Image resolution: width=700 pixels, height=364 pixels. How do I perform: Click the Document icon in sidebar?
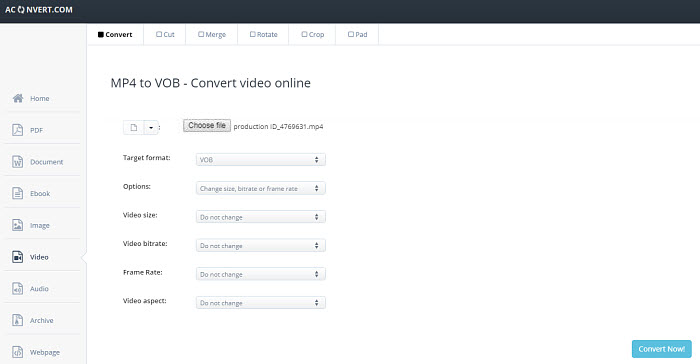coord(17,162)
